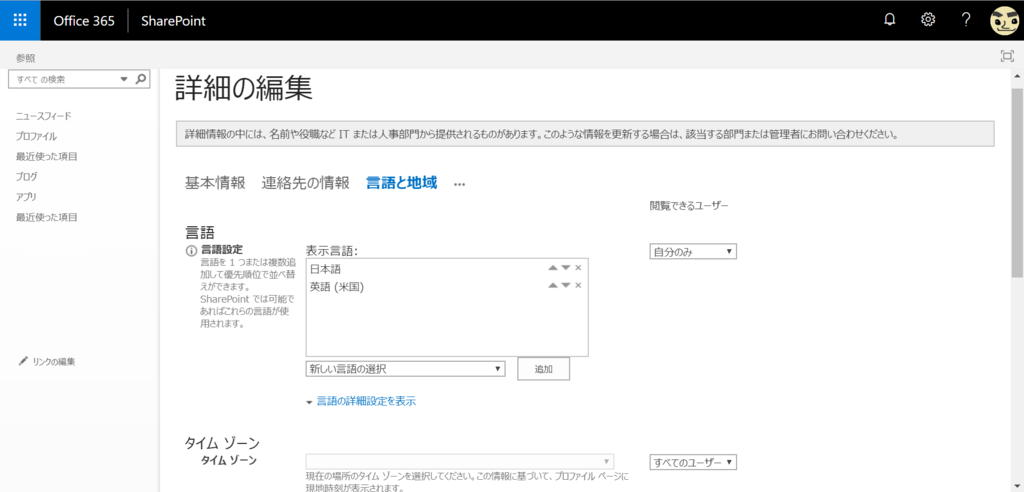Click the 言語設定 info icon
The image size is (1024, 492).
coord(191,251)
